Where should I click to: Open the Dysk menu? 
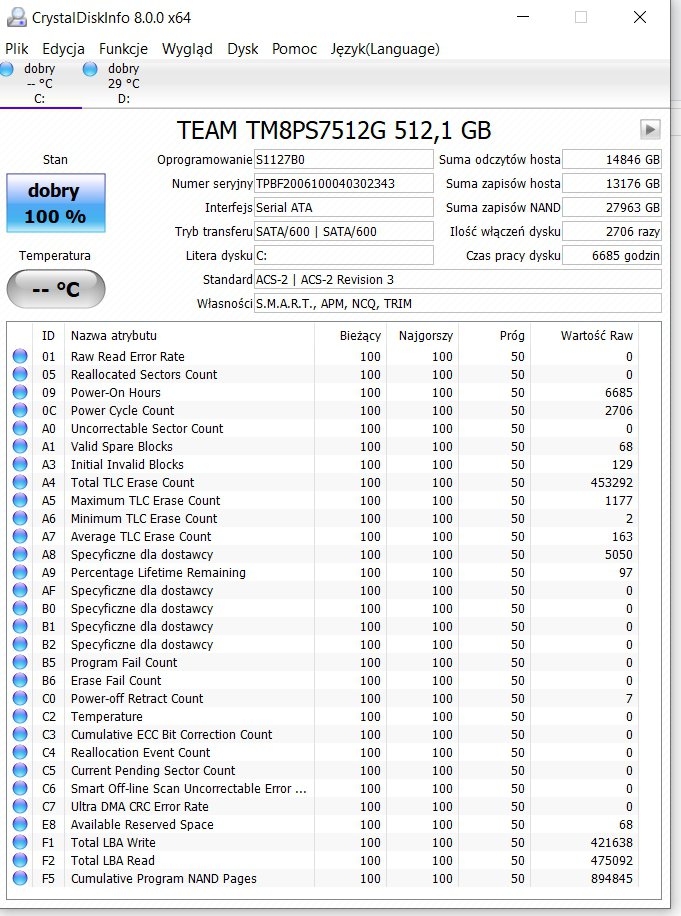coord(242,48)
